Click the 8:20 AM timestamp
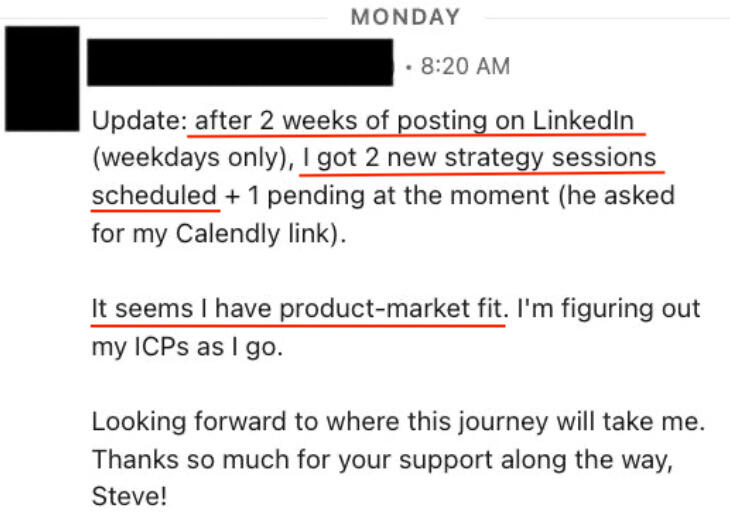Image resolution: width=730 pixels, height=525 pixels. [465, 66]
